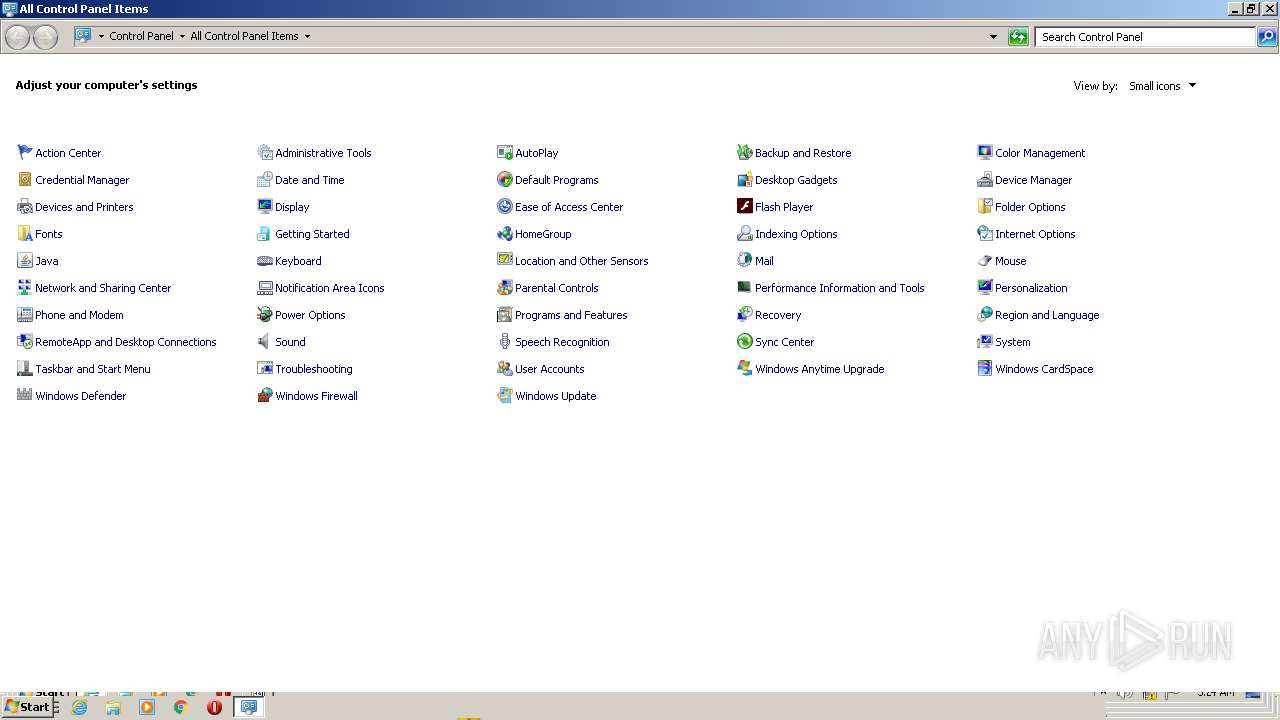Open the Device Manager icon
The image size is (1280, 720).
[985, 179]
